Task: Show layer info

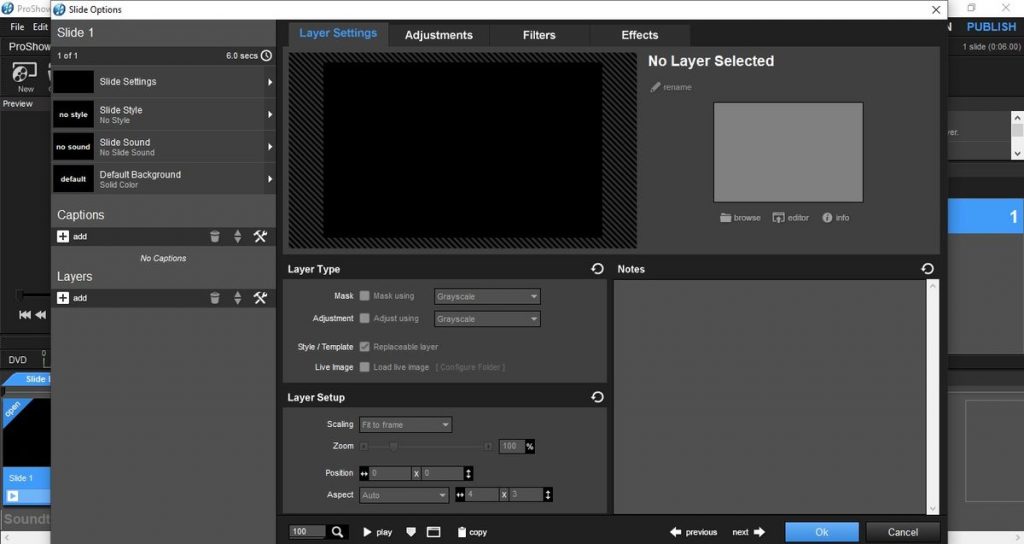Action: (x=835, y=217)
